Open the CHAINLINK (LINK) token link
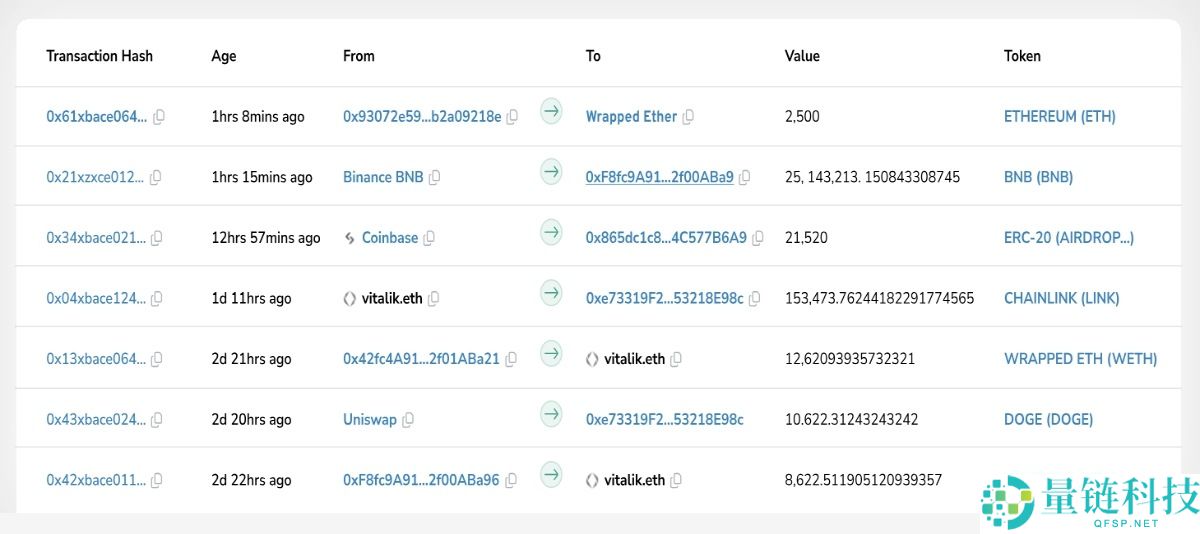The width and height of the screenshot is (1200, 534). (1061, 298)
